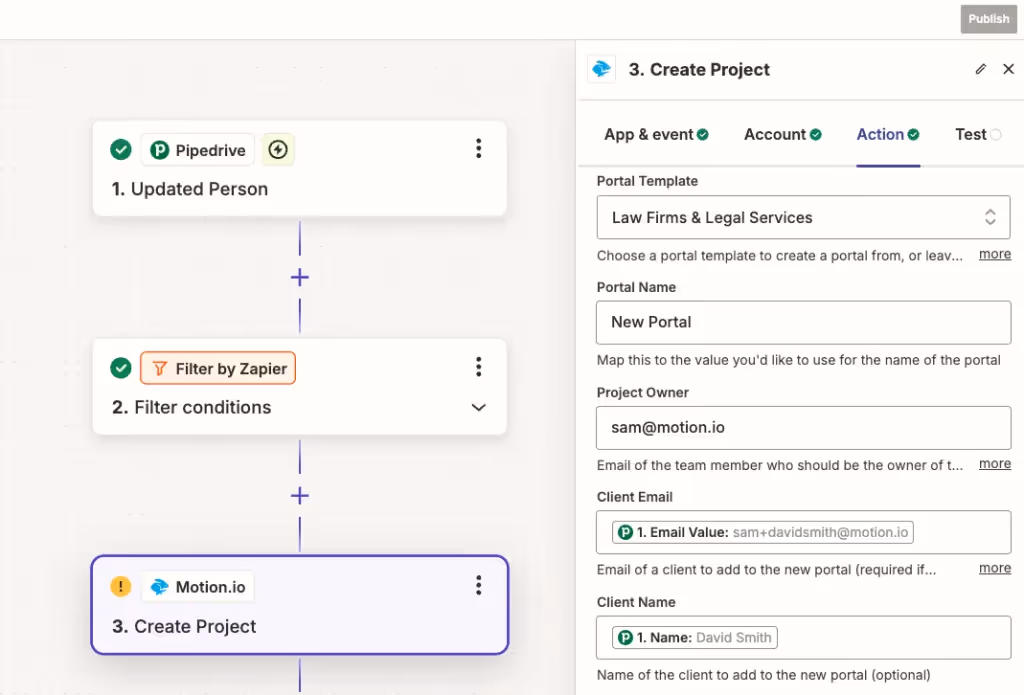Click the Project Owner field label
1024x695 pixels.
[643, 393]
